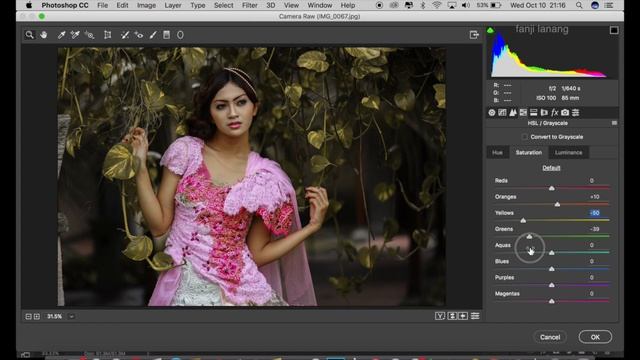The height and width of the screenshot is (360, 640).
Task: Click the Greens saturation slider handle
Action: (x=529, y=236)
